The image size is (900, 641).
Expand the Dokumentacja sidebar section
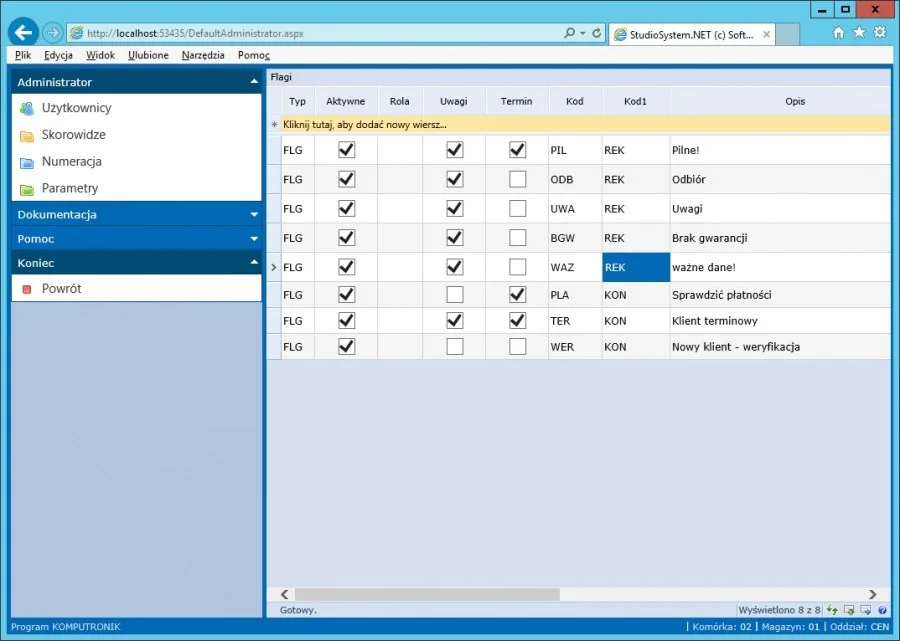[x=136, y=215]
